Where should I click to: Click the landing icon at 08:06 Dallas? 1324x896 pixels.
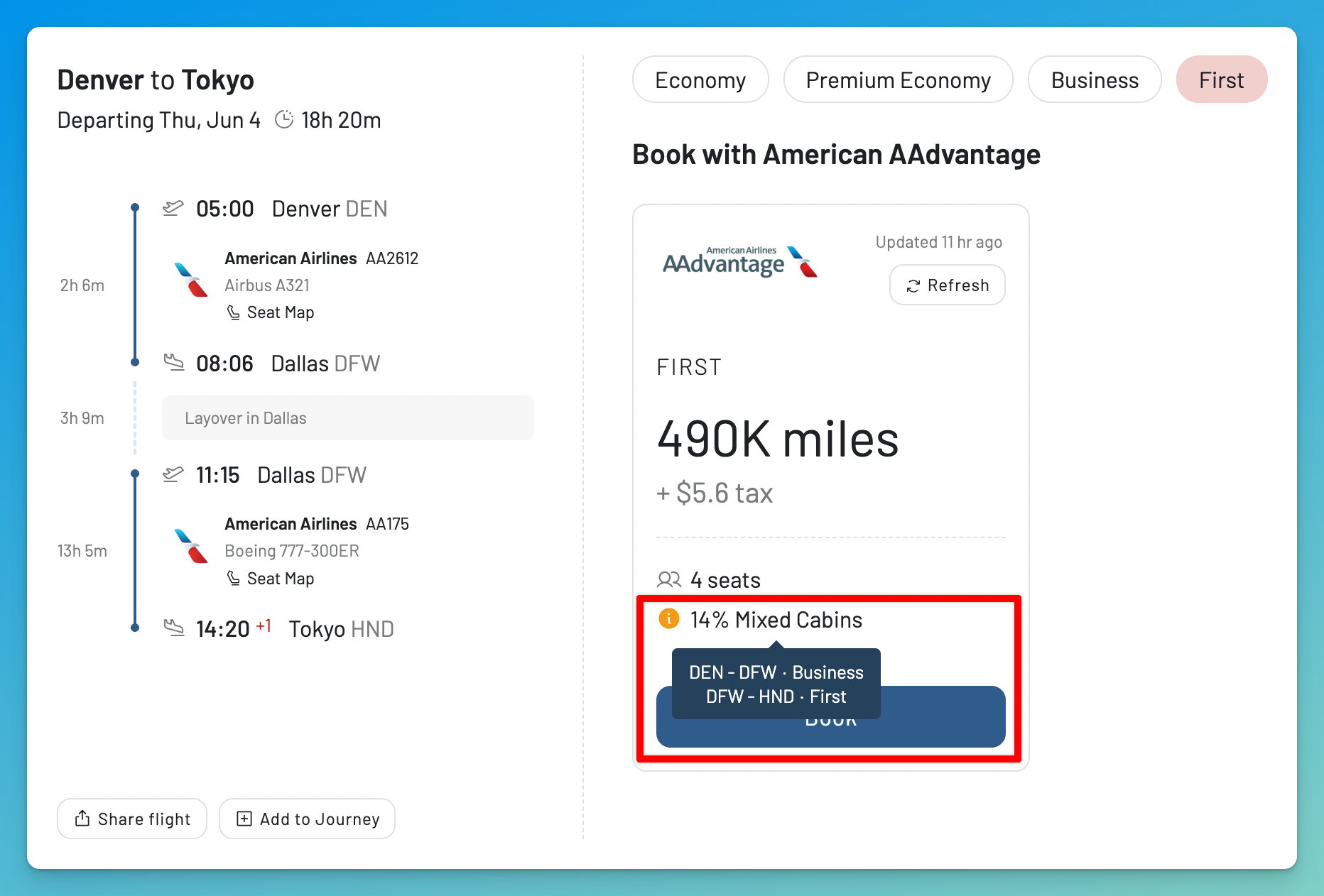click(x=173, y=362)
